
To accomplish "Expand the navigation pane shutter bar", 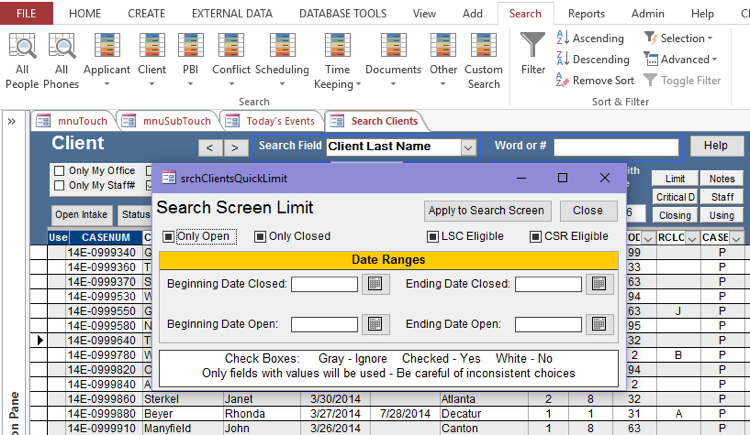I will click(11, 122).
